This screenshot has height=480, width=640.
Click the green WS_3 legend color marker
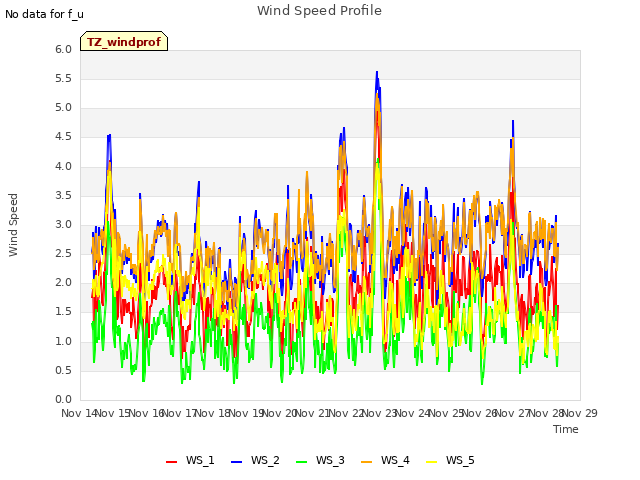pyautogui.click(x=302, y=462)
